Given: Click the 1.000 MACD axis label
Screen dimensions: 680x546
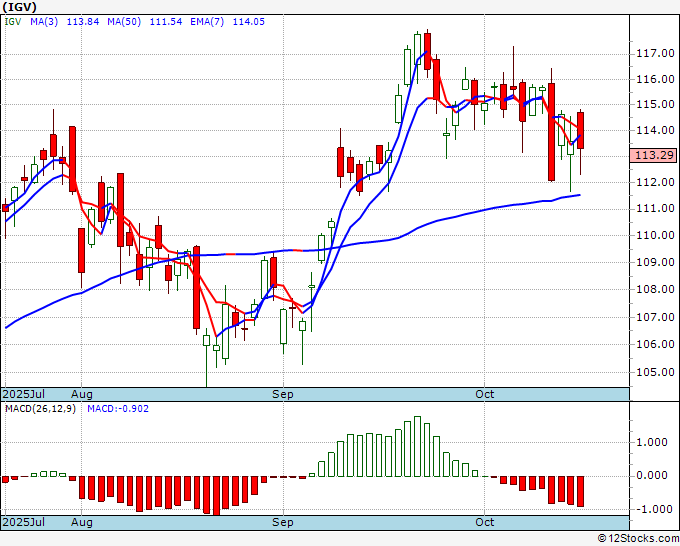Looking at the screenshot, I should [x=652, y=442].
